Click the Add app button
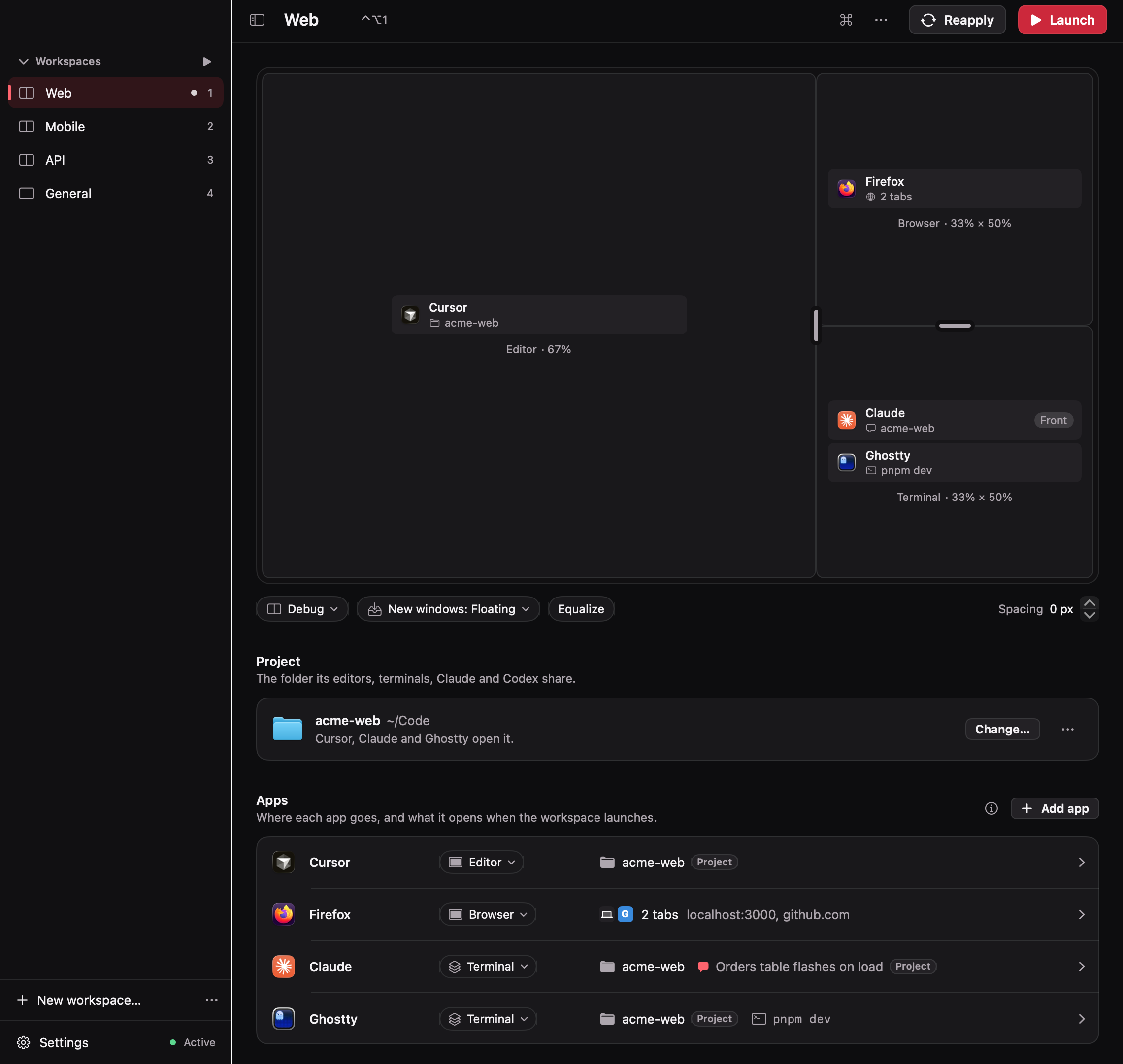 [1055, 808]
